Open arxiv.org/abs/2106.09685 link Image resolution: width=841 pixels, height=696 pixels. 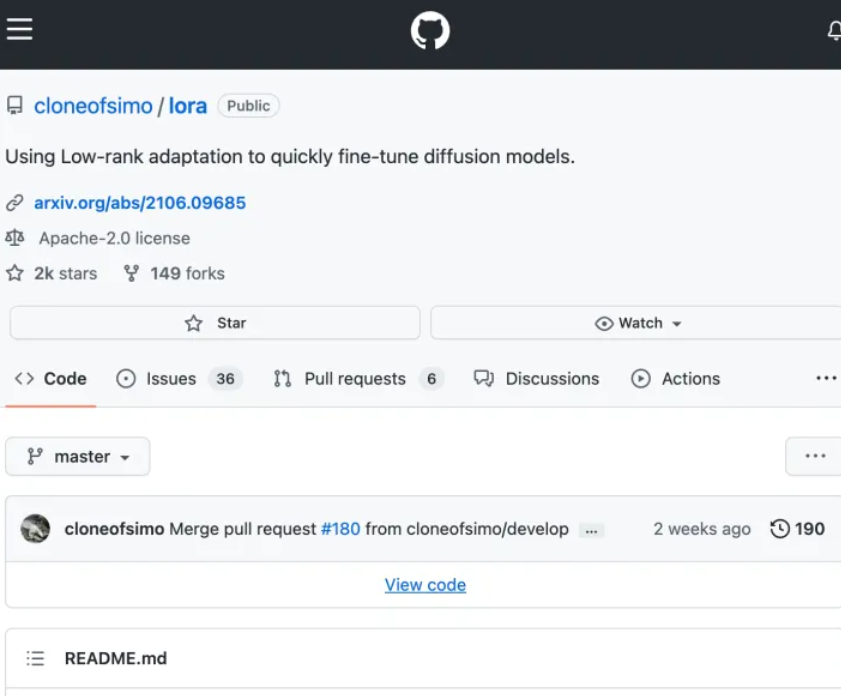[x=140, y=203]
